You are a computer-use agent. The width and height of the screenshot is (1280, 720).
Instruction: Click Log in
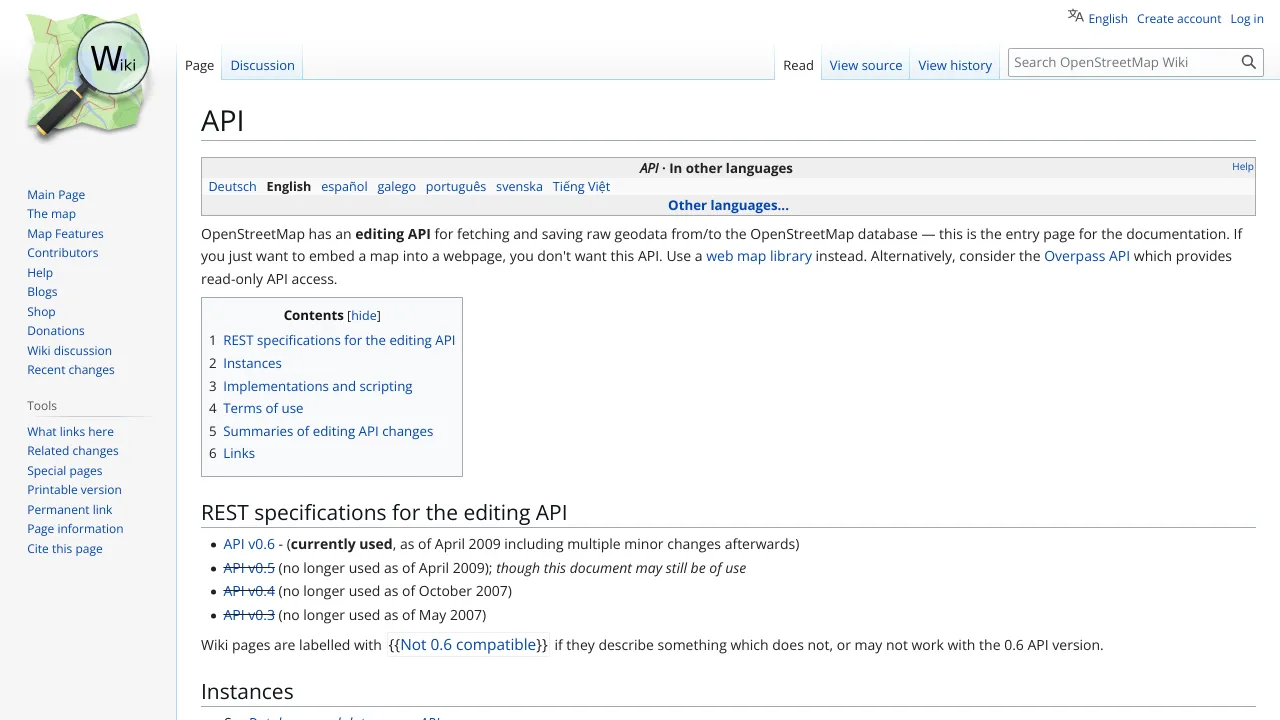coord(1247,18)
